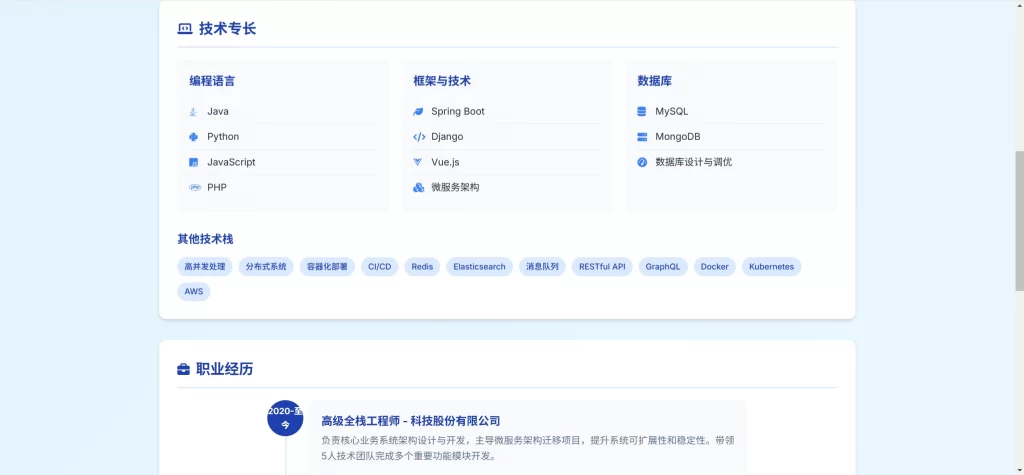Select the Docker tag
This screenshot has width=1024, height=475.
point(714,267)
